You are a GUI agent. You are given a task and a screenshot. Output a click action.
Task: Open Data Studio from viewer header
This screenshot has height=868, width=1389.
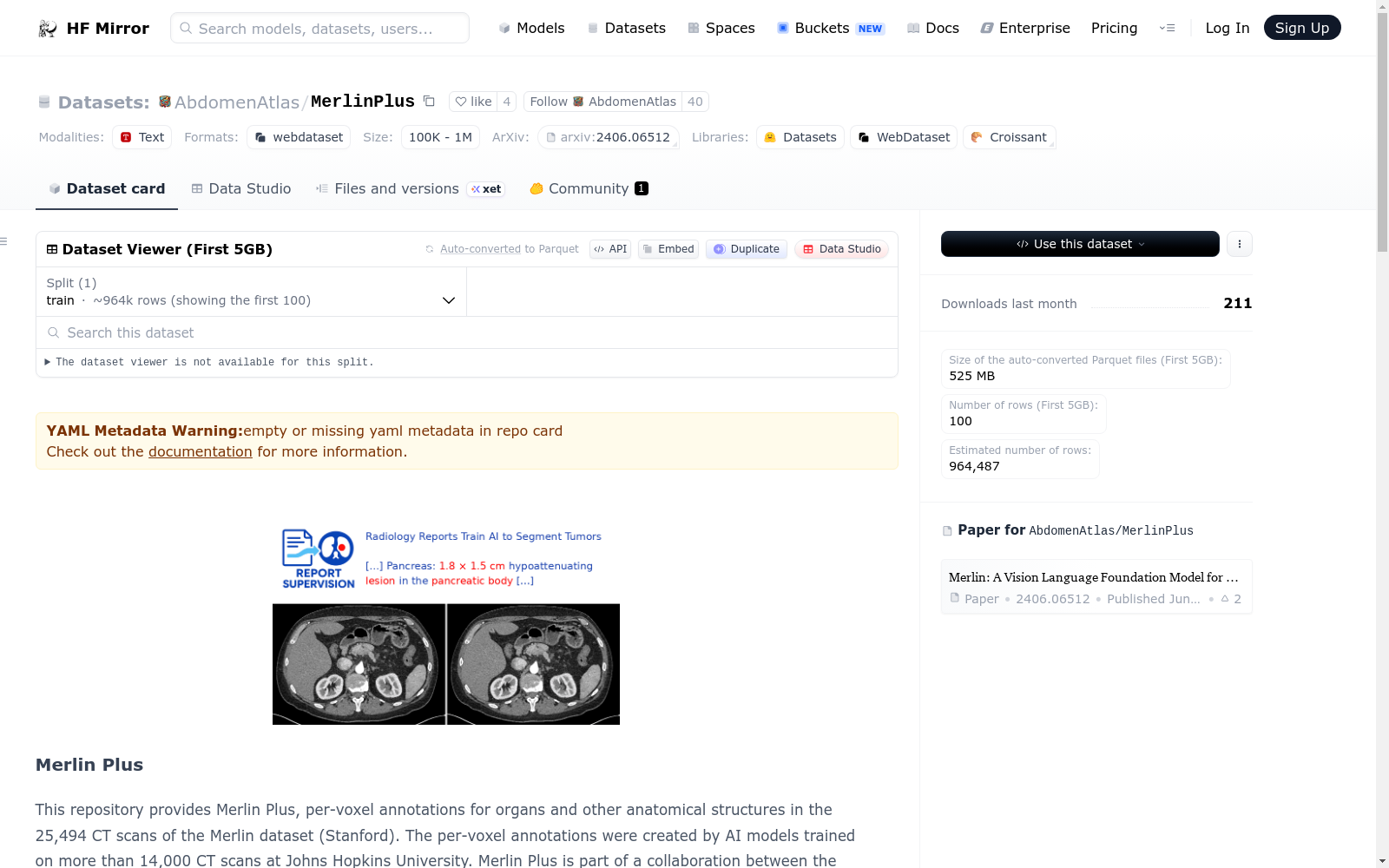(841, 249)
